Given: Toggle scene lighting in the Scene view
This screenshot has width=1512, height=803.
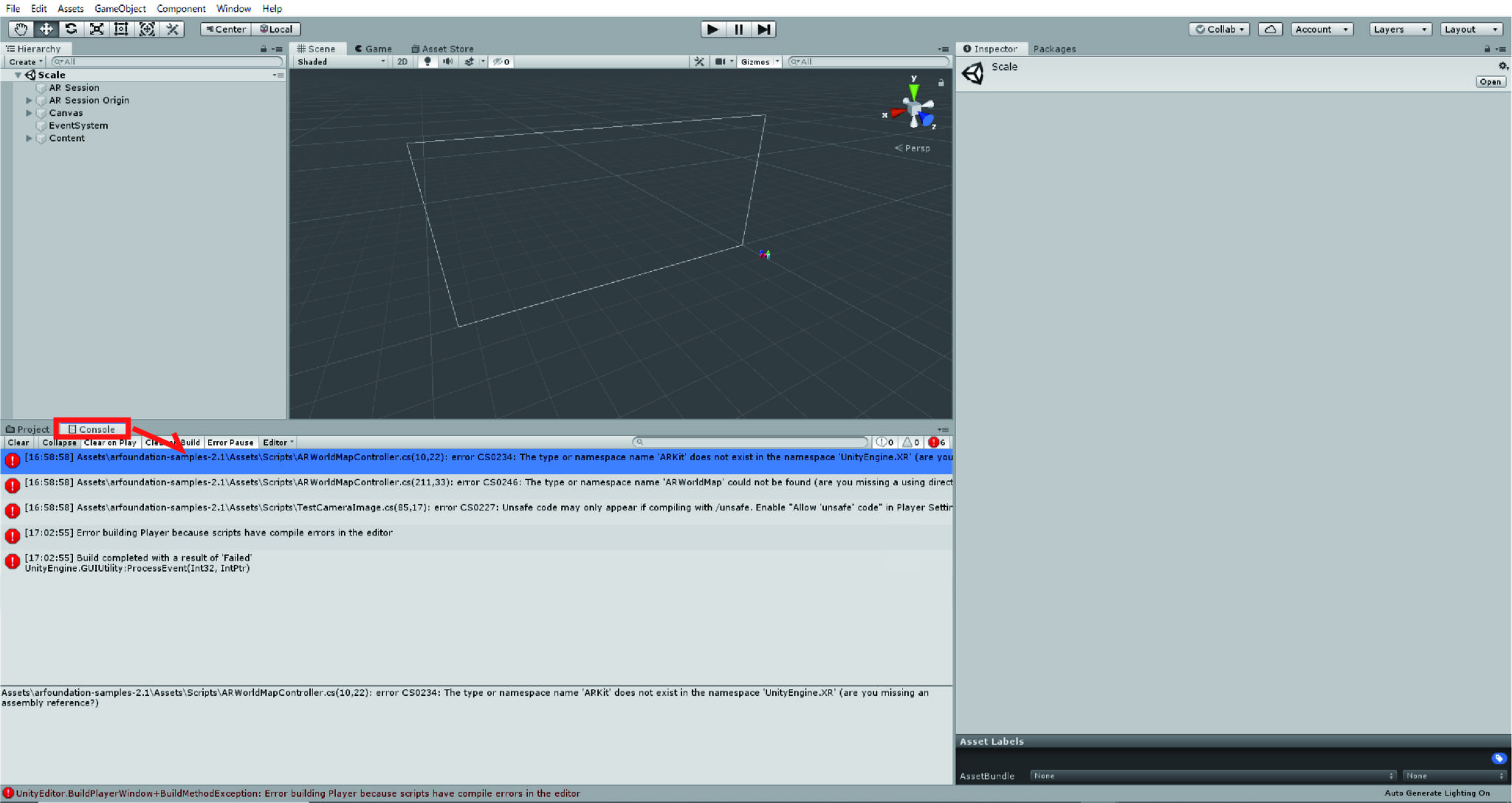Looking at the screenshot, I should (428, 61).
